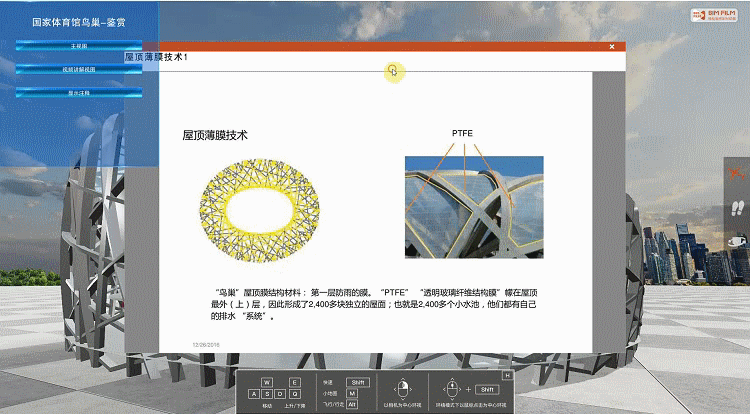The height and width of the screenshot is (414, 750).
Task: Click the bottom icon in right sidebar
Action: (737, 241)
